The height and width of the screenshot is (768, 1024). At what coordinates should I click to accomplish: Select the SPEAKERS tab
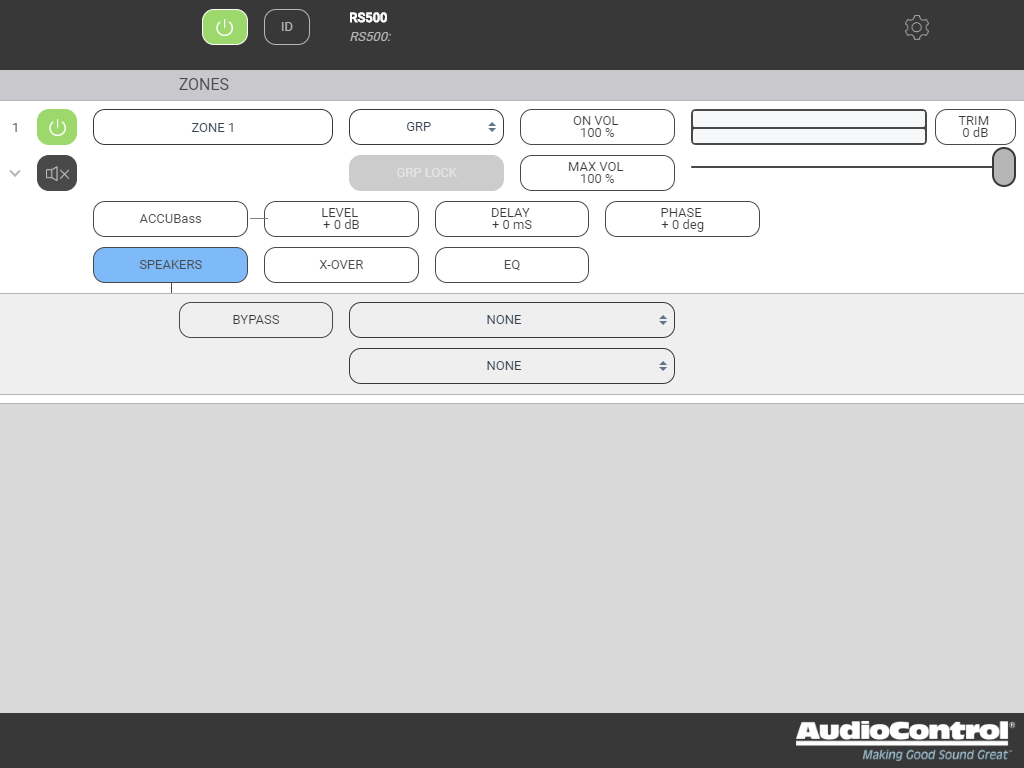point(170,265)
